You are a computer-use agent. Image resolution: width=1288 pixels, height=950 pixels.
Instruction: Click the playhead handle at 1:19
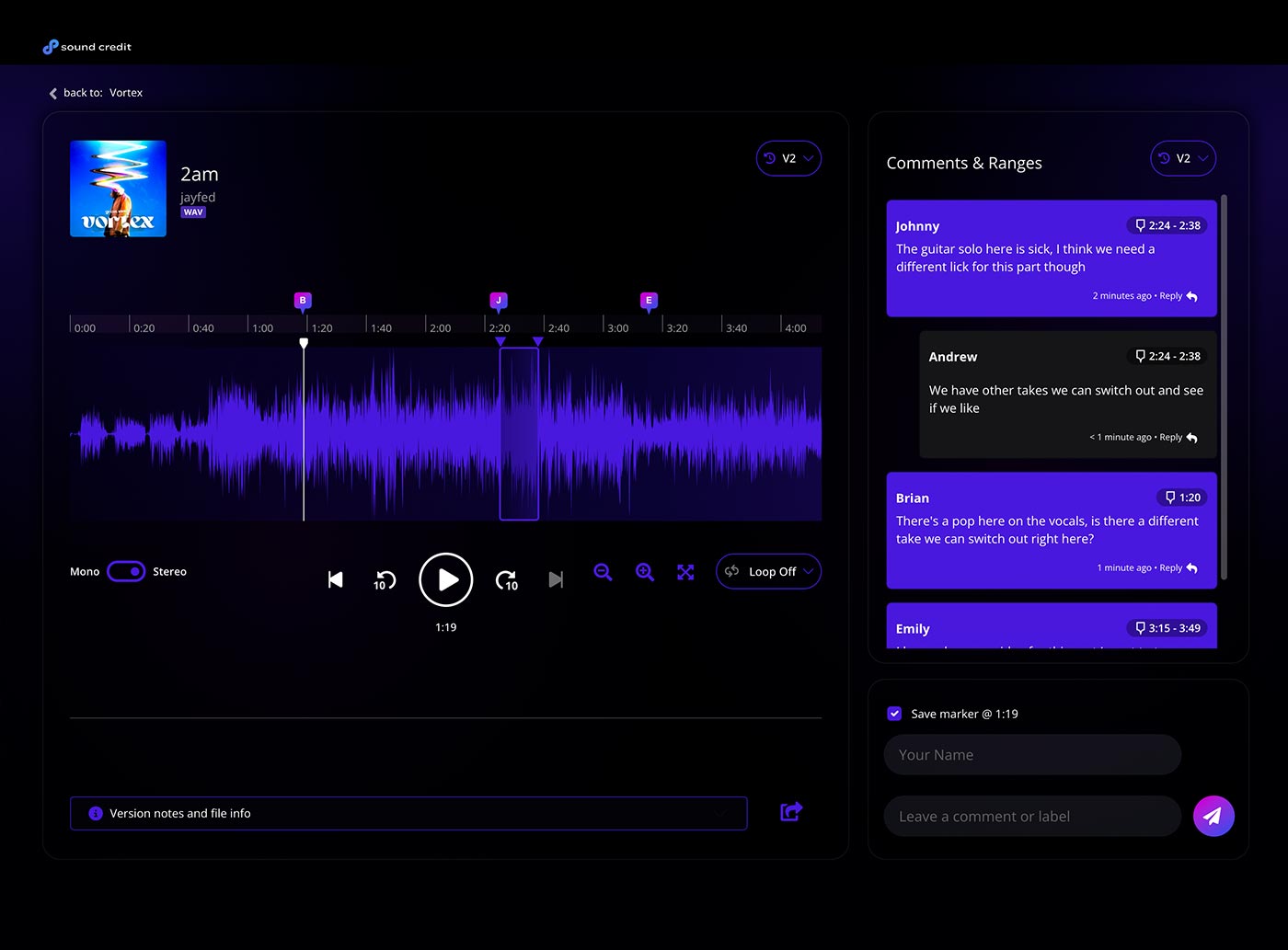304,343
